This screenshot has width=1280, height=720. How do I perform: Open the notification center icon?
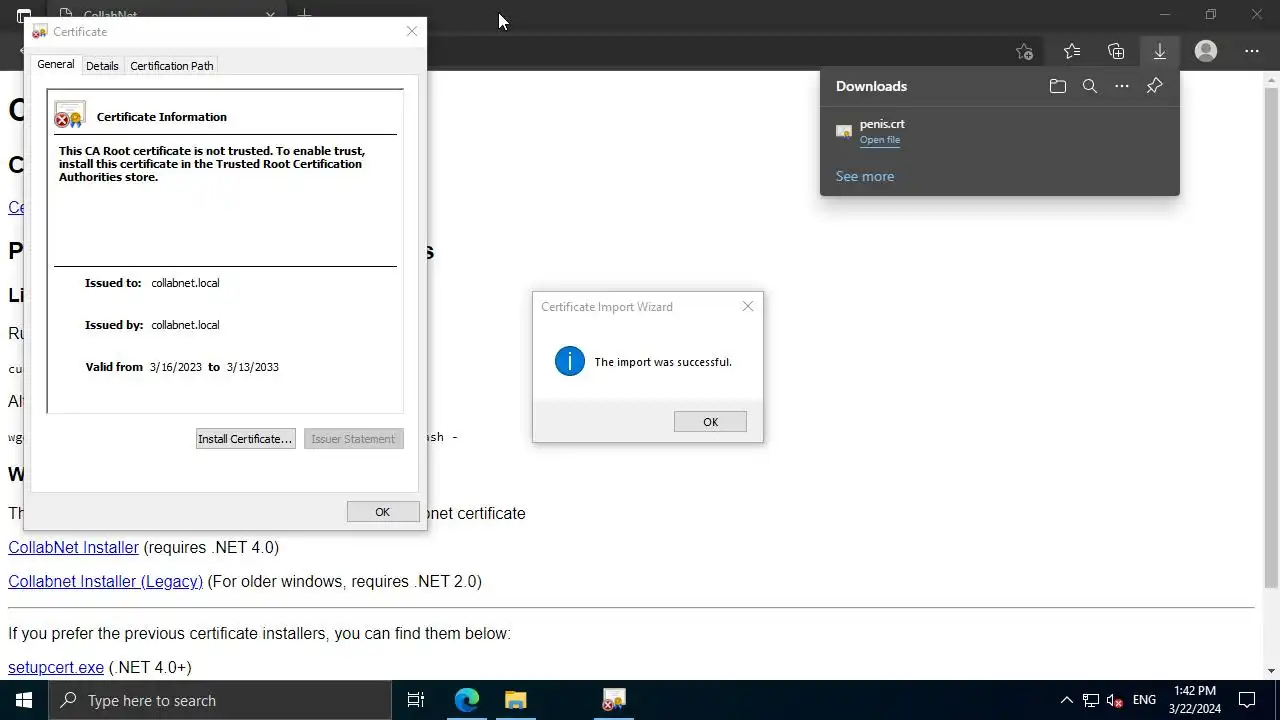click(x=1247, y=700)
